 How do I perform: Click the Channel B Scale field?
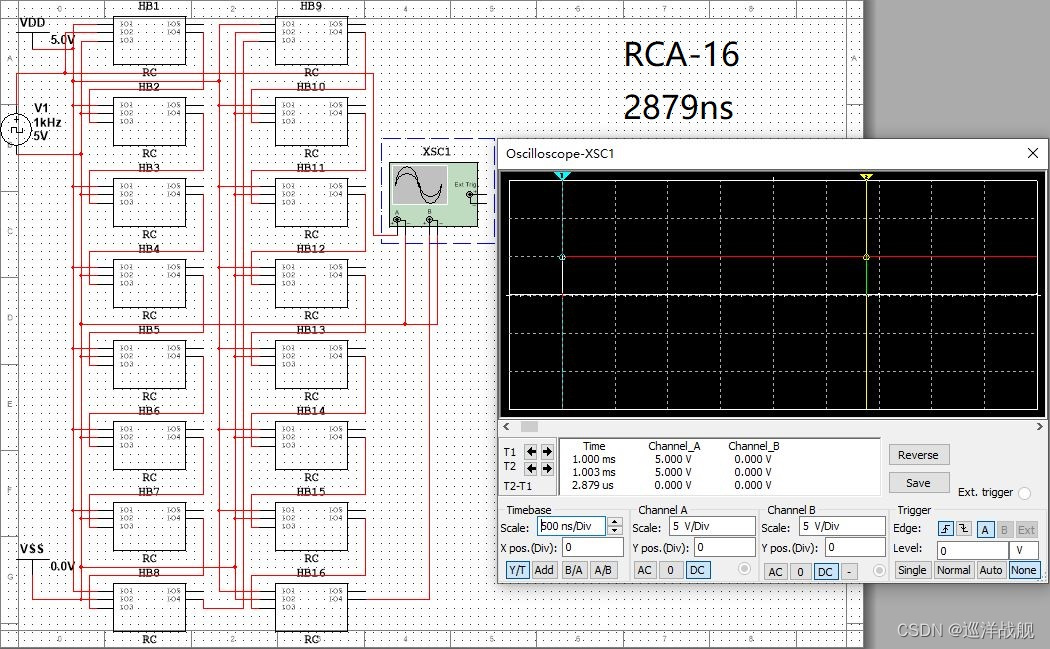(x=842, y=526)
